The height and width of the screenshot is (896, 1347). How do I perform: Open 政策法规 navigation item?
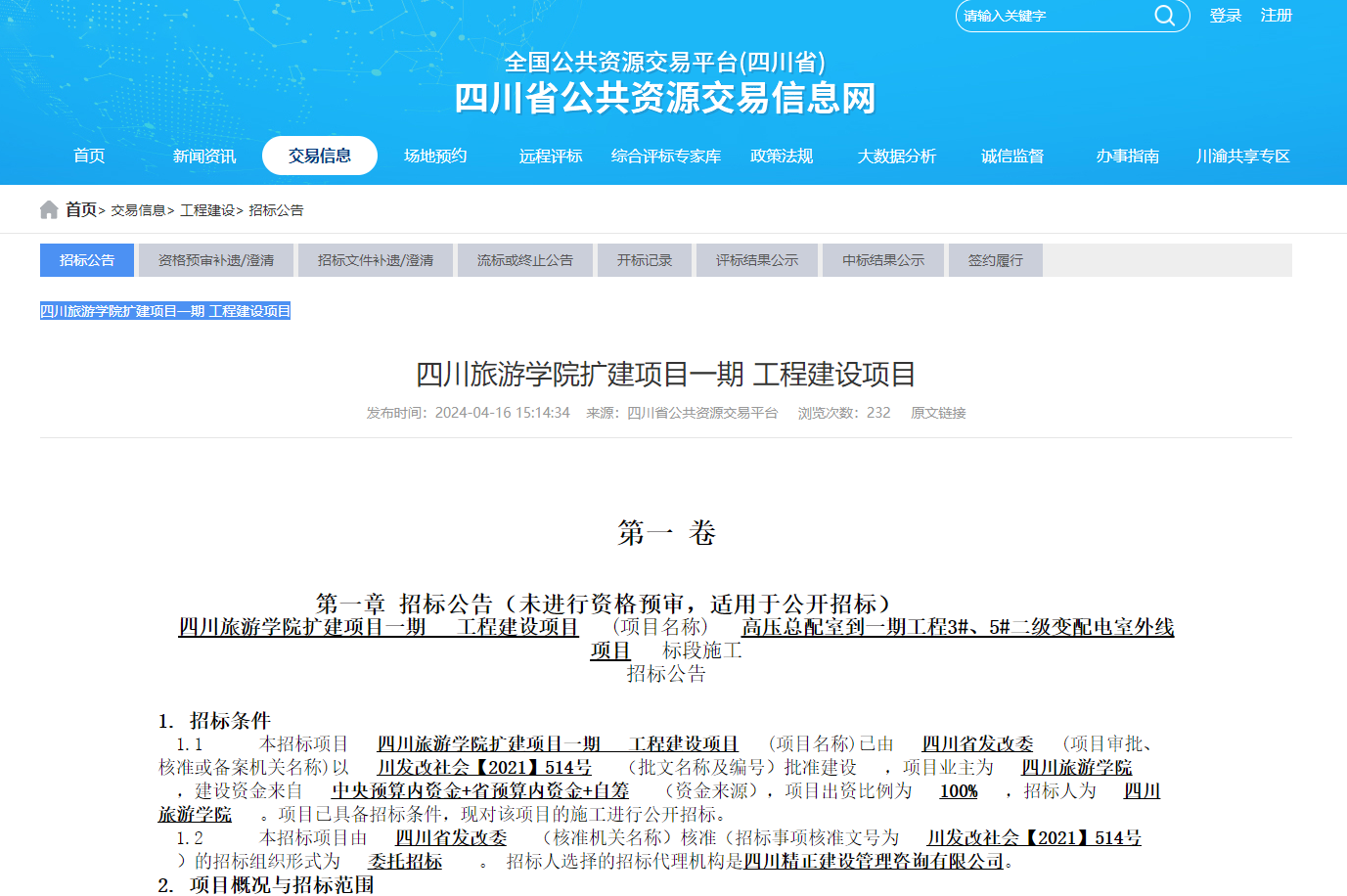pyautogui.click(x=782, y=157)
